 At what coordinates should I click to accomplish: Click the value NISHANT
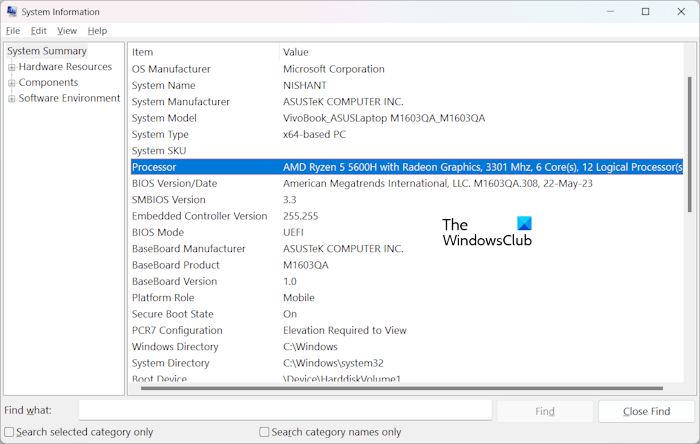pos(305,85)
